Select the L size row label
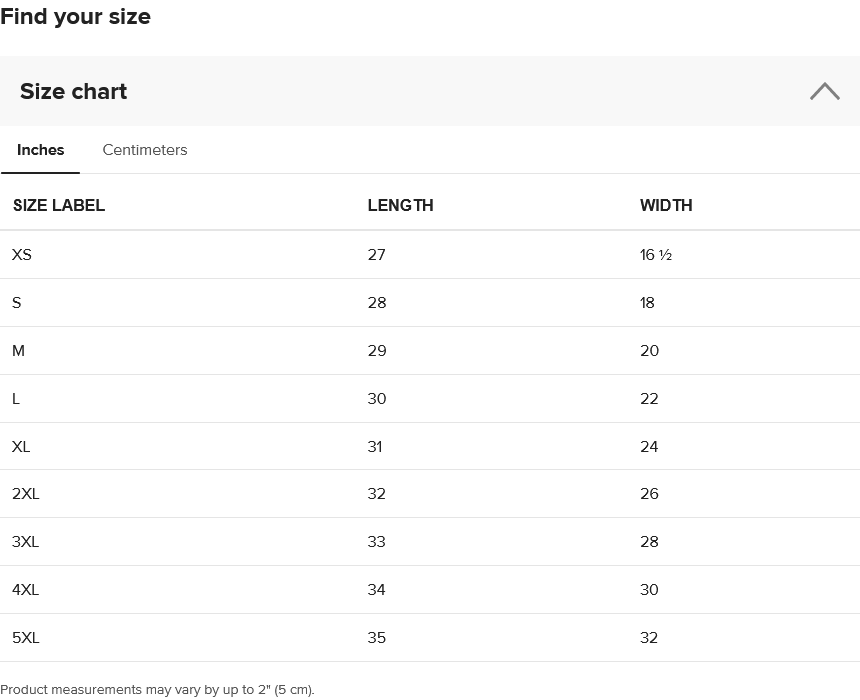Screen dimensions: 860x700 point(16,399)
